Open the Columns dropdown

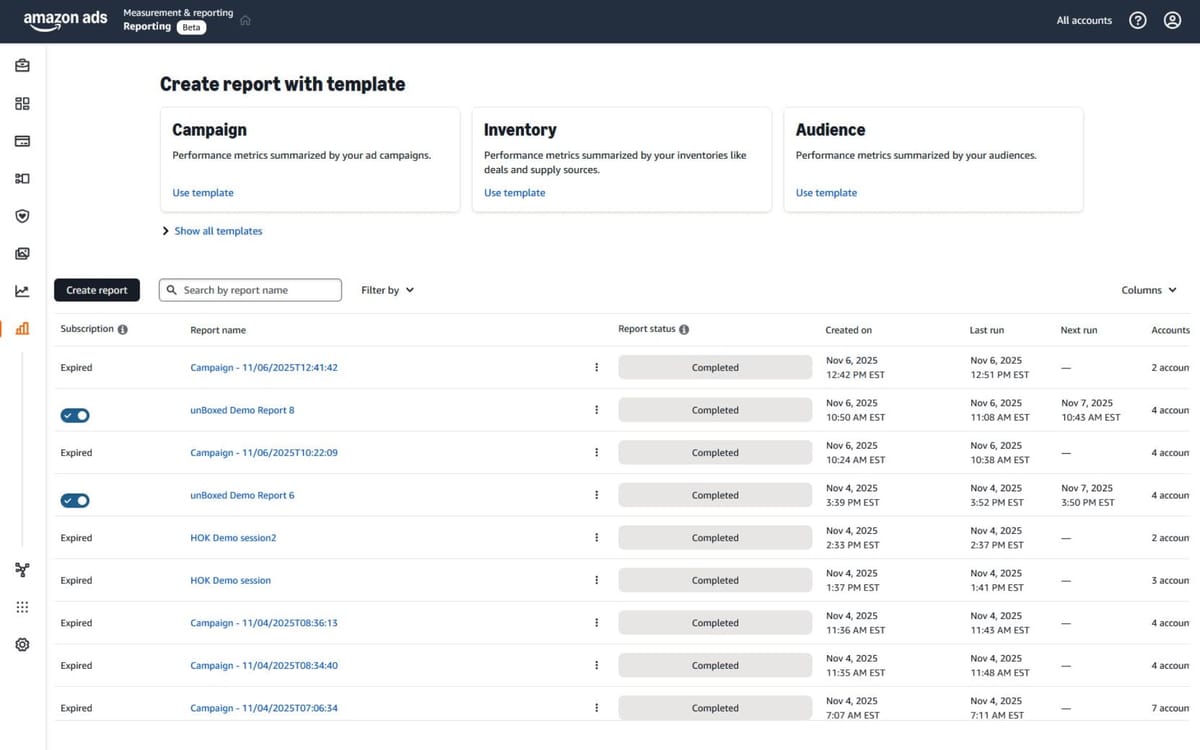pos(1147,290)
